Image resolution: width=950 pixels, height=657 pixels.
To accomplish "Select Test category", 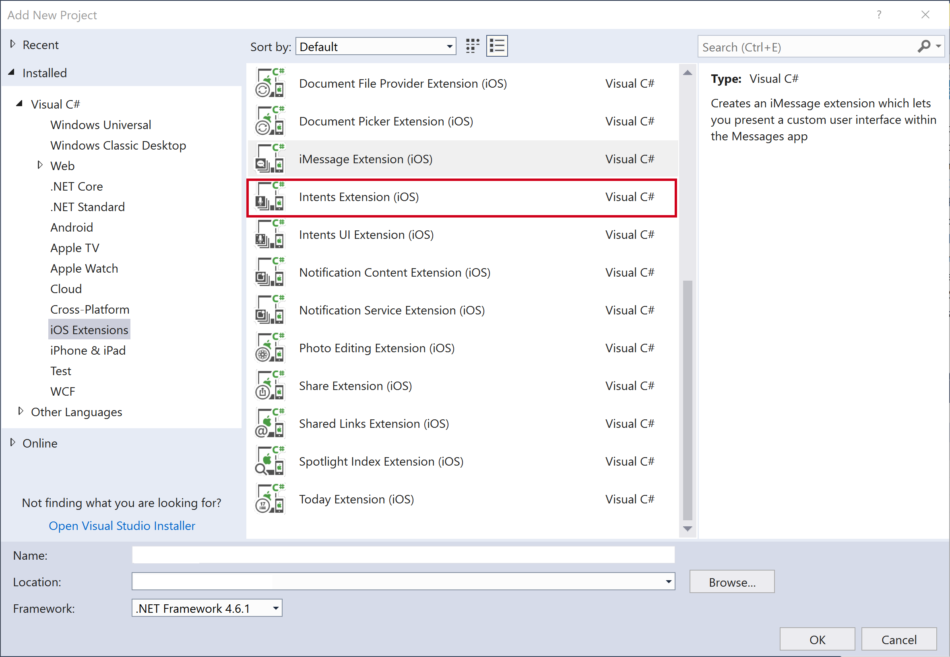I will coord(61,371).
